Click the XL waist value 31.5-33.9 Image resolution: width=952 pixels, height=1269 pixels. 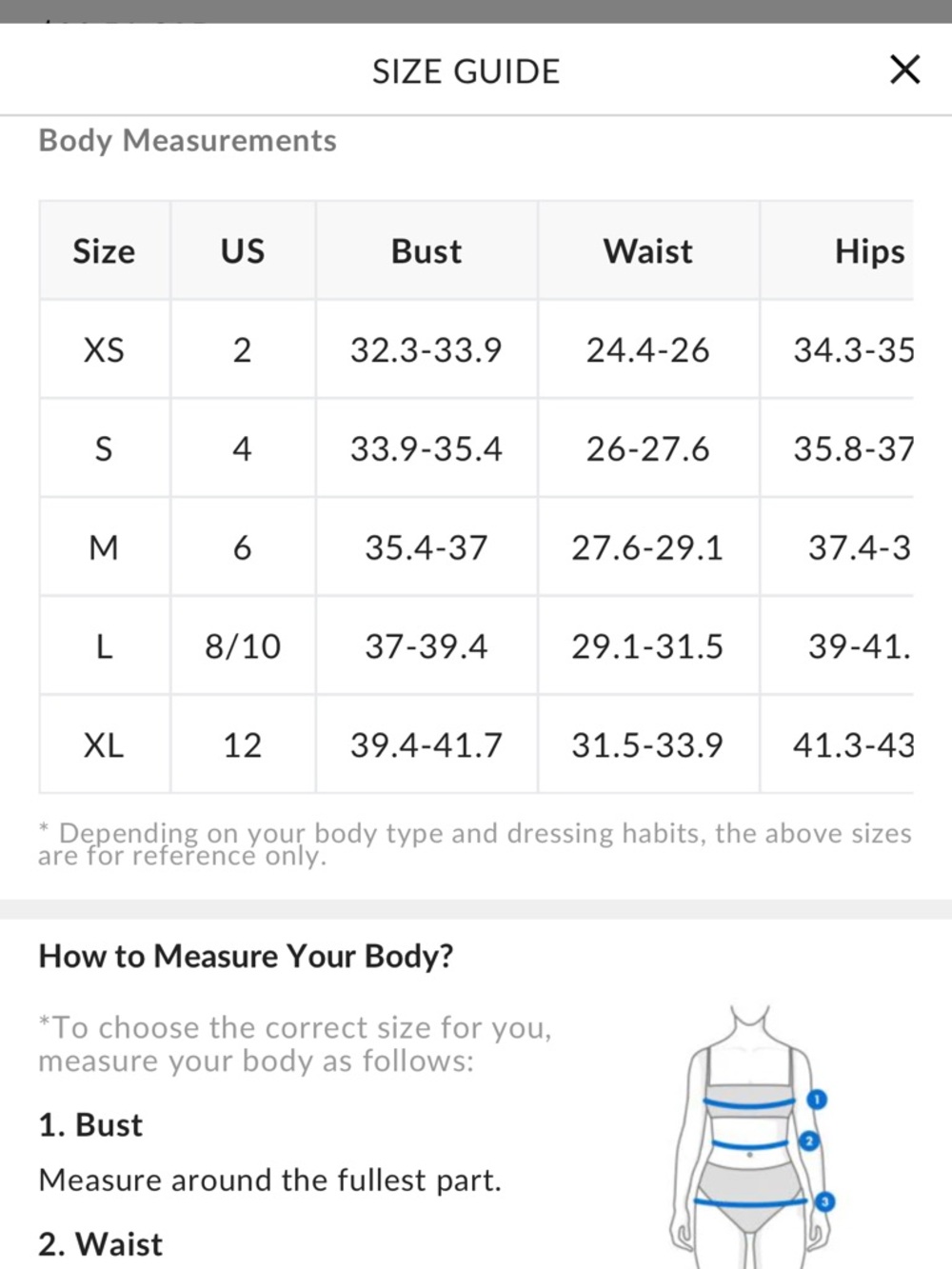pyautogui.click(x=648, y=744)
